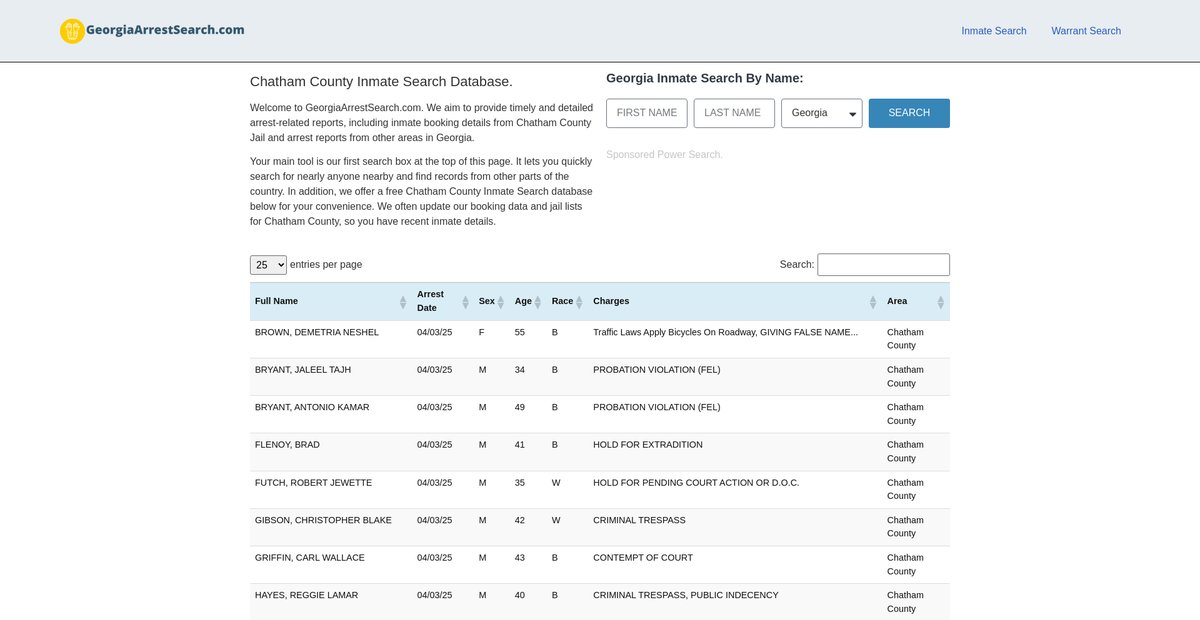Sort by Sex column arrows
This screenshot has height=620, width=1200.
(501, 302)
